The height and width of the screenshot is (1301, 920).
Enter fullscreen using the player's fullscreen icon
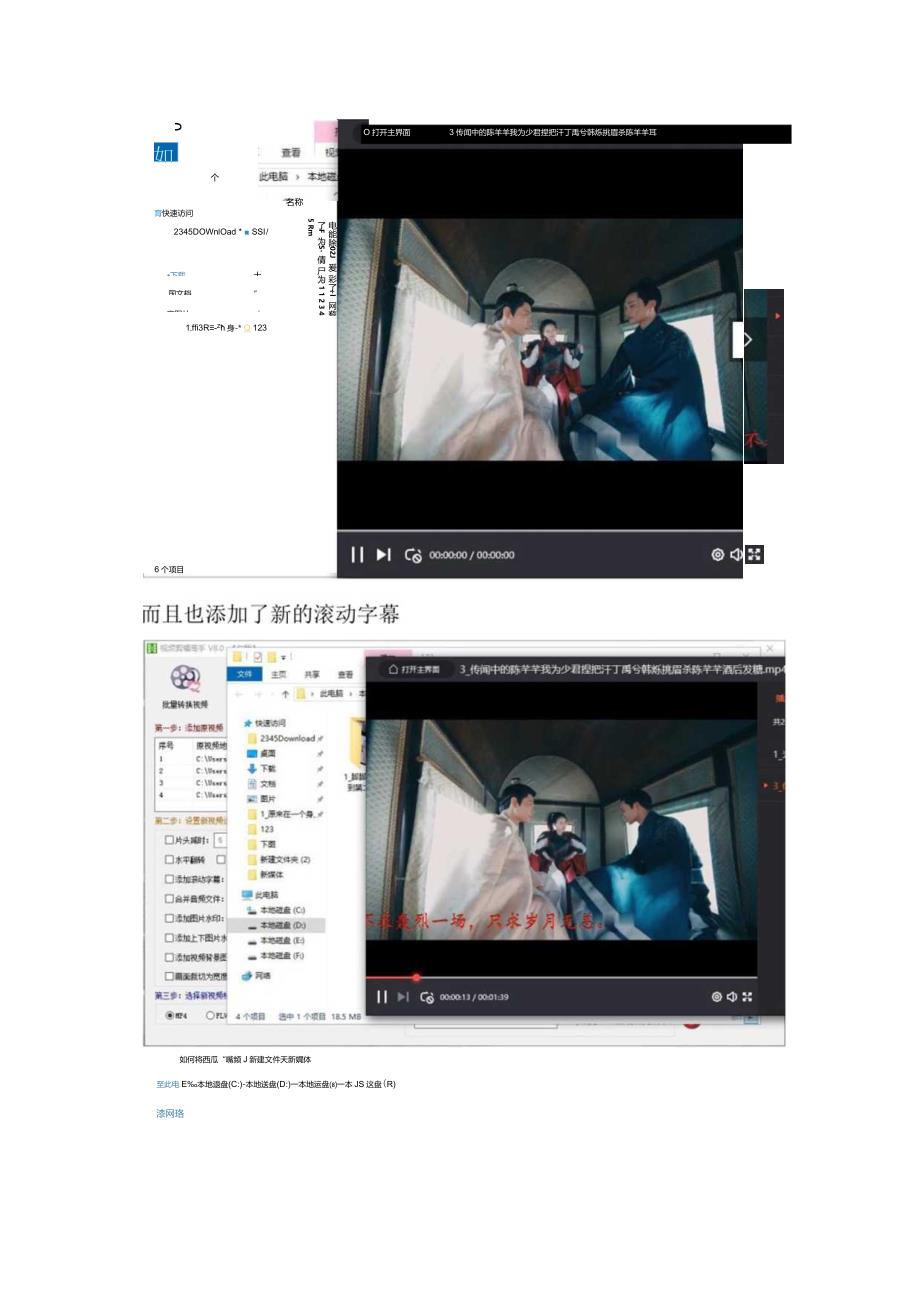(x=747, y=996)
